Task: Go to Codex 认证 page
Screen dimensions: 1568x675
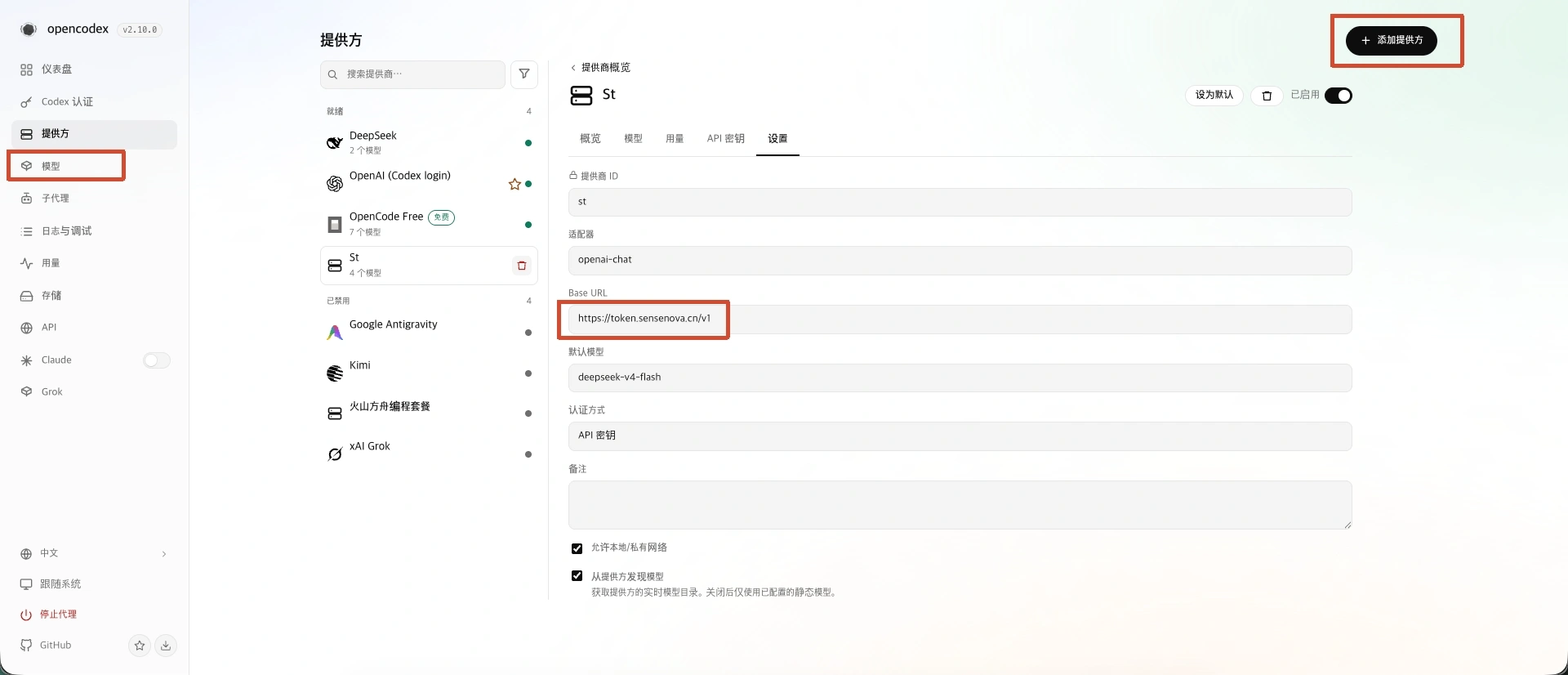Action: click(94, 102)
